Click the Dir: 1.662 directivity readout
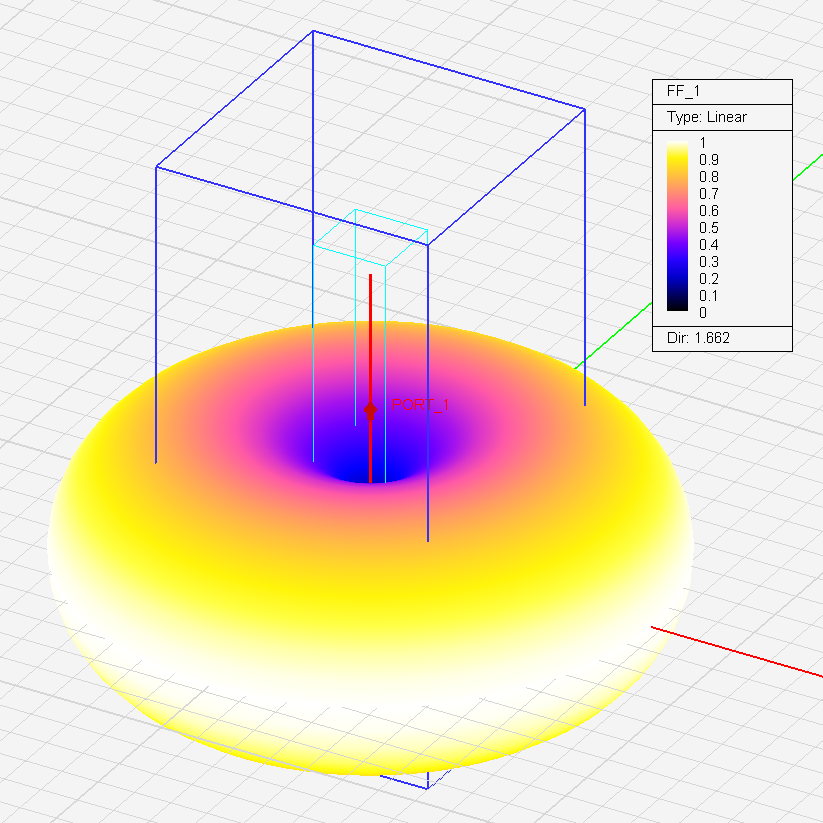The height and width of the screenshot is (823, 823). 698,338
